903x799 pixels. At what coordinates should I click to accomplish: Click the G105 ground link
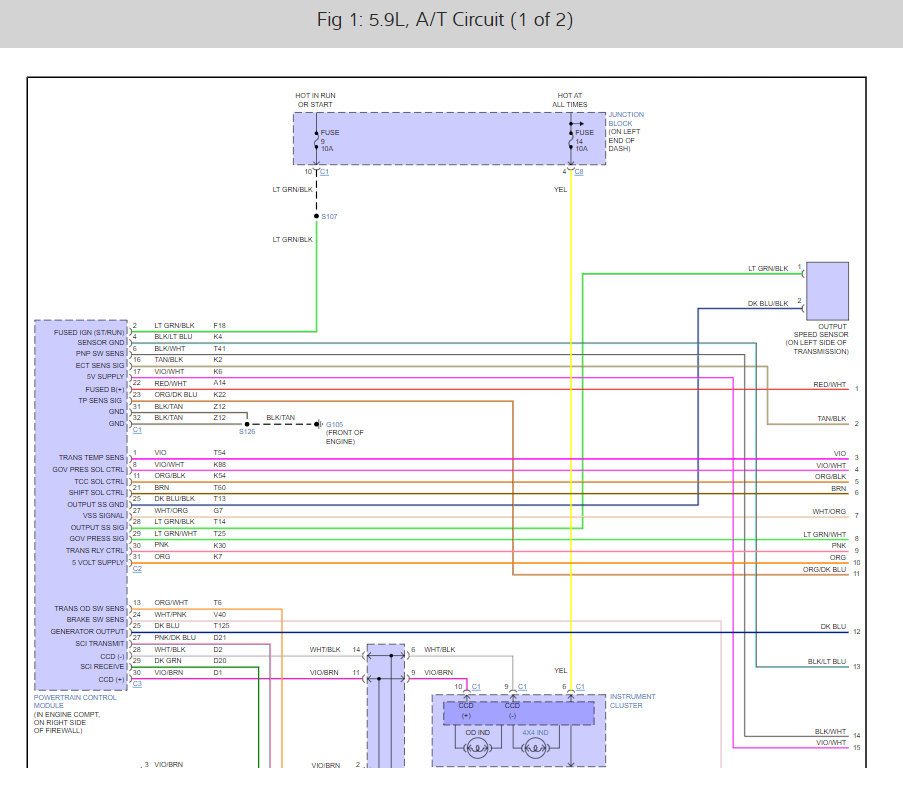coord(334,425)
